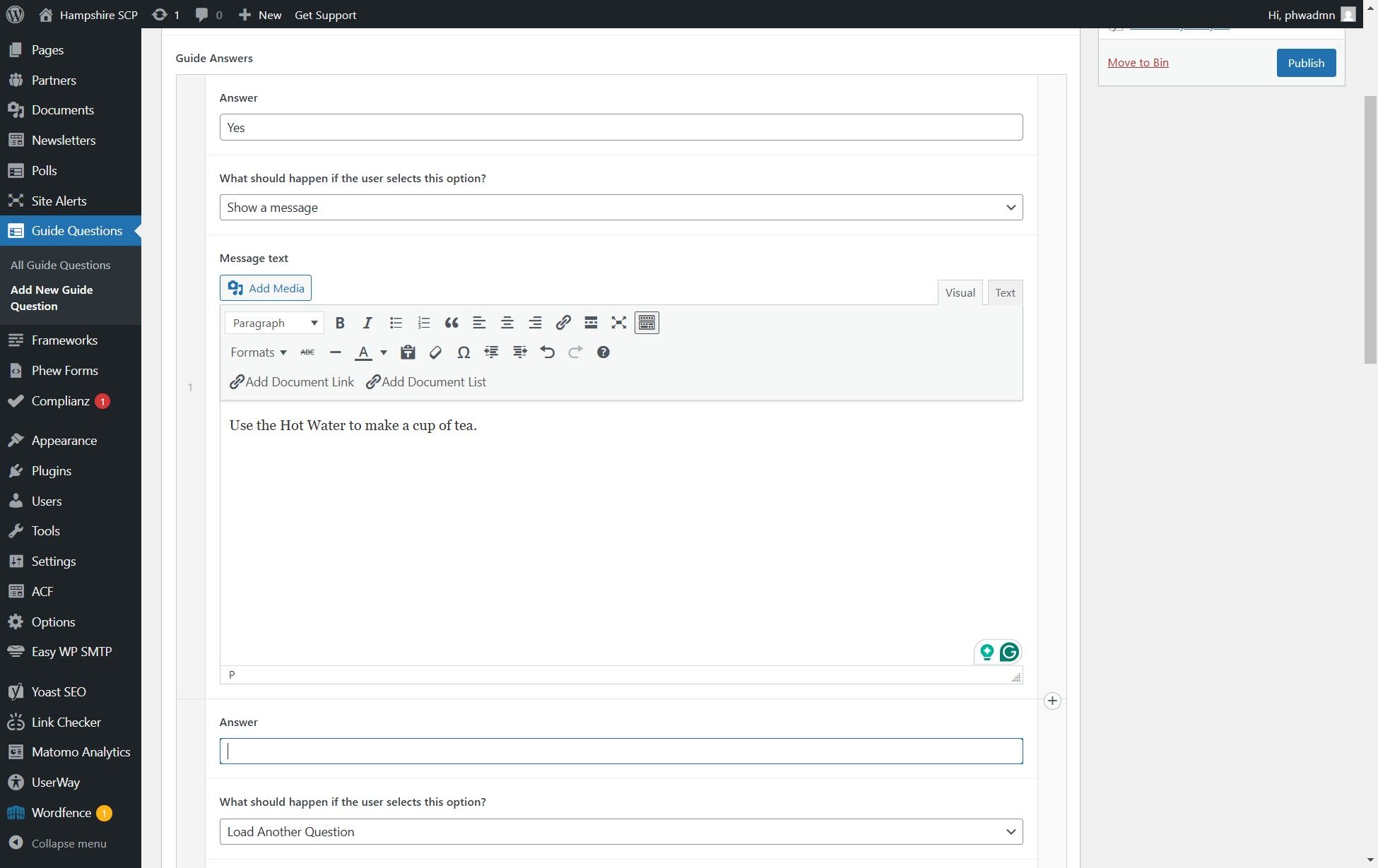Insert a blockquote
The width and height of the screenshot is (1378, 868).
tap(452, 323)
